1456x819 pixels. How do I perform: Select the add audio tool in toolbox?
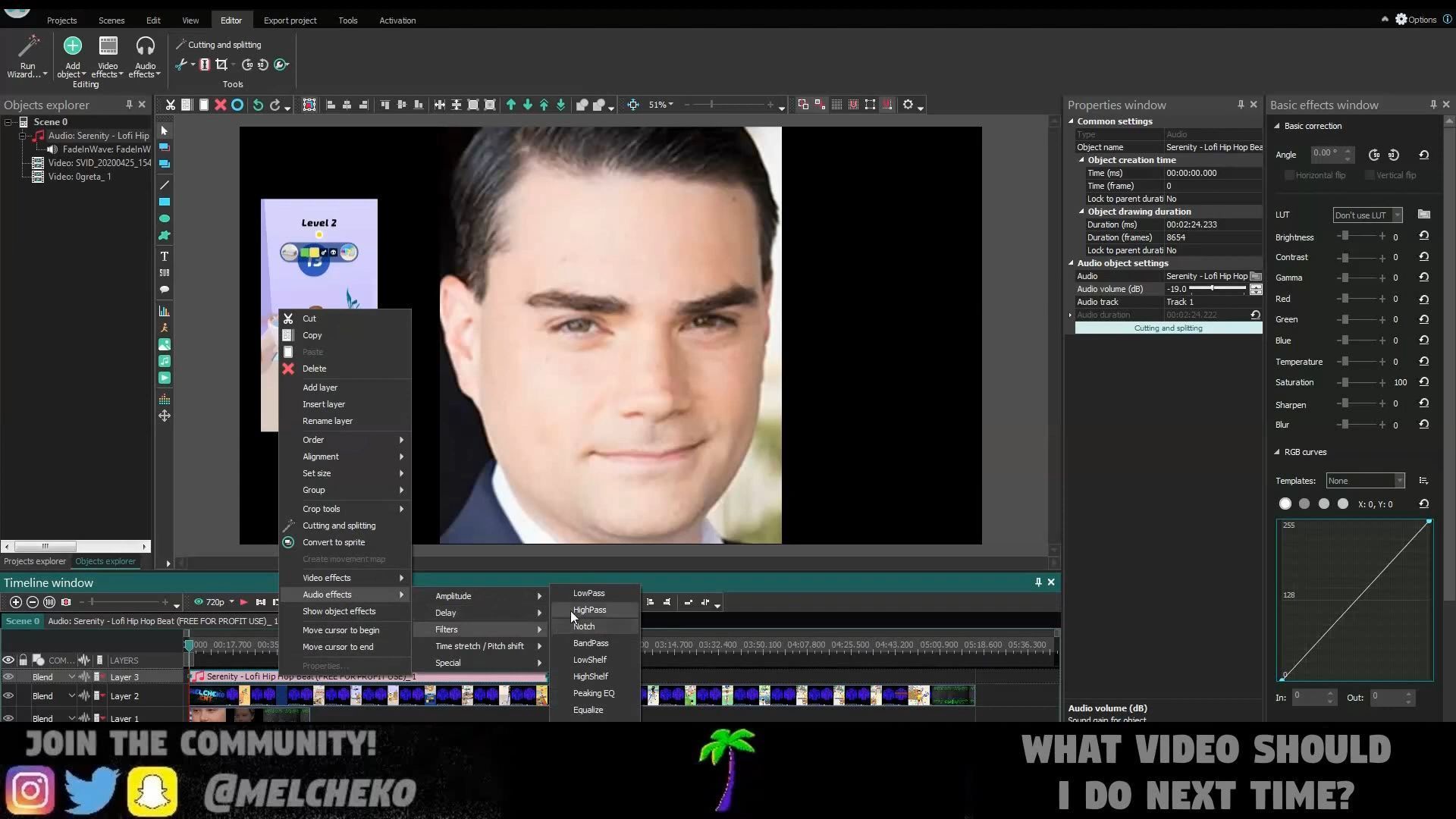tap(164, 361)
